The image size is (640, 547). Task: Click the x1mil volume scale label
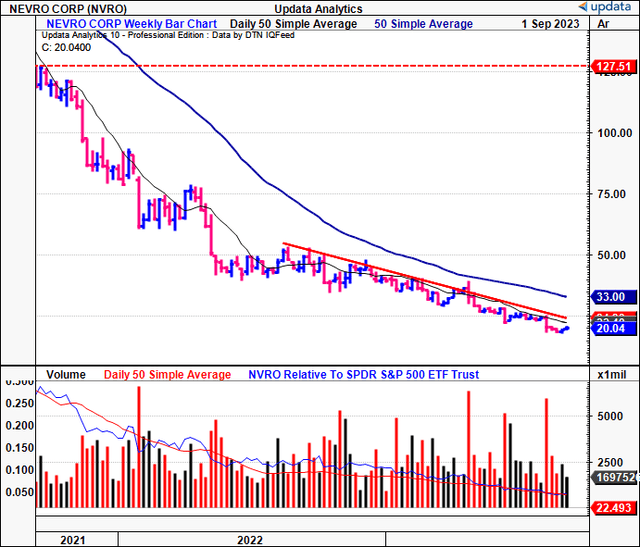pyautogui.click(x=611, y=374)
